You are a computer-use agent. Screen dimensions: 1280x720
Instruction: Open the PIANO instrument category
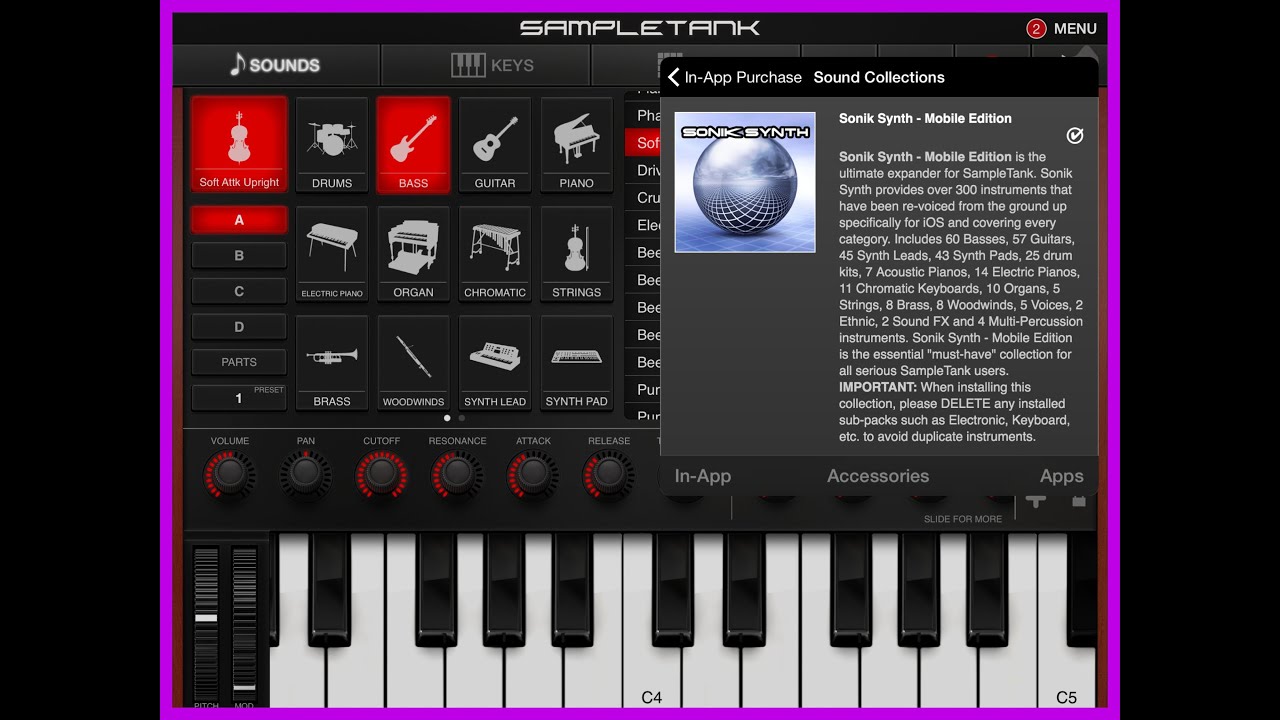[x=577, y=145]
